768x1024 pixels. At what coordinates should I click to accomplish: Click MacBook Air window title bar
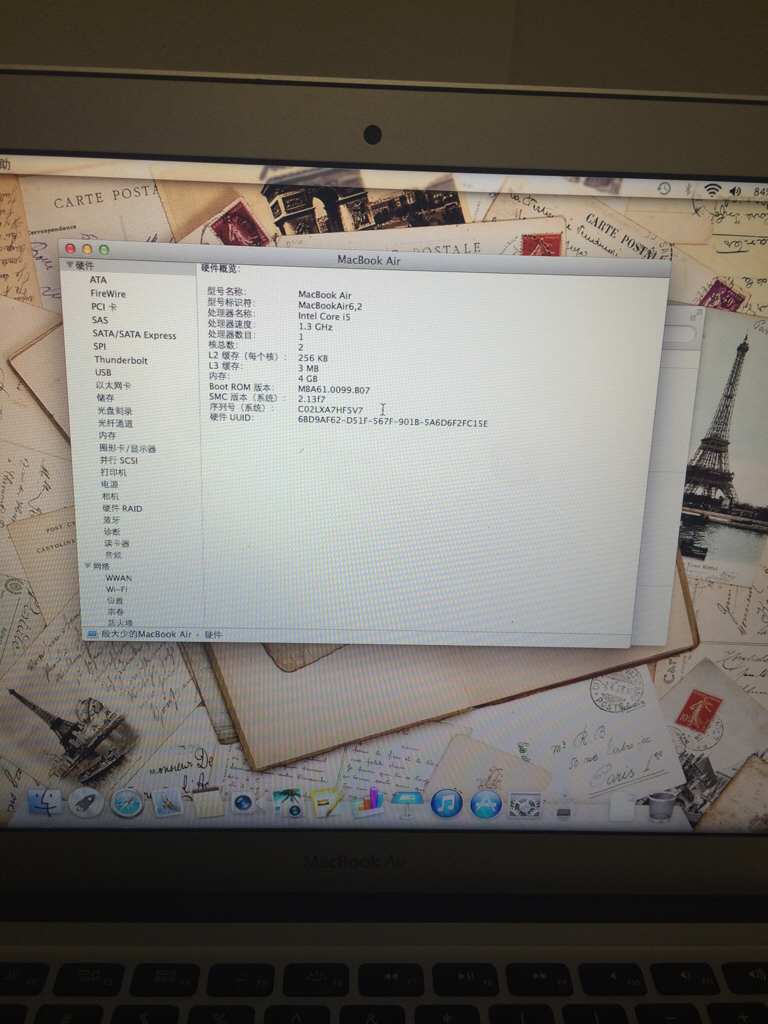click(x=368, y=259)
